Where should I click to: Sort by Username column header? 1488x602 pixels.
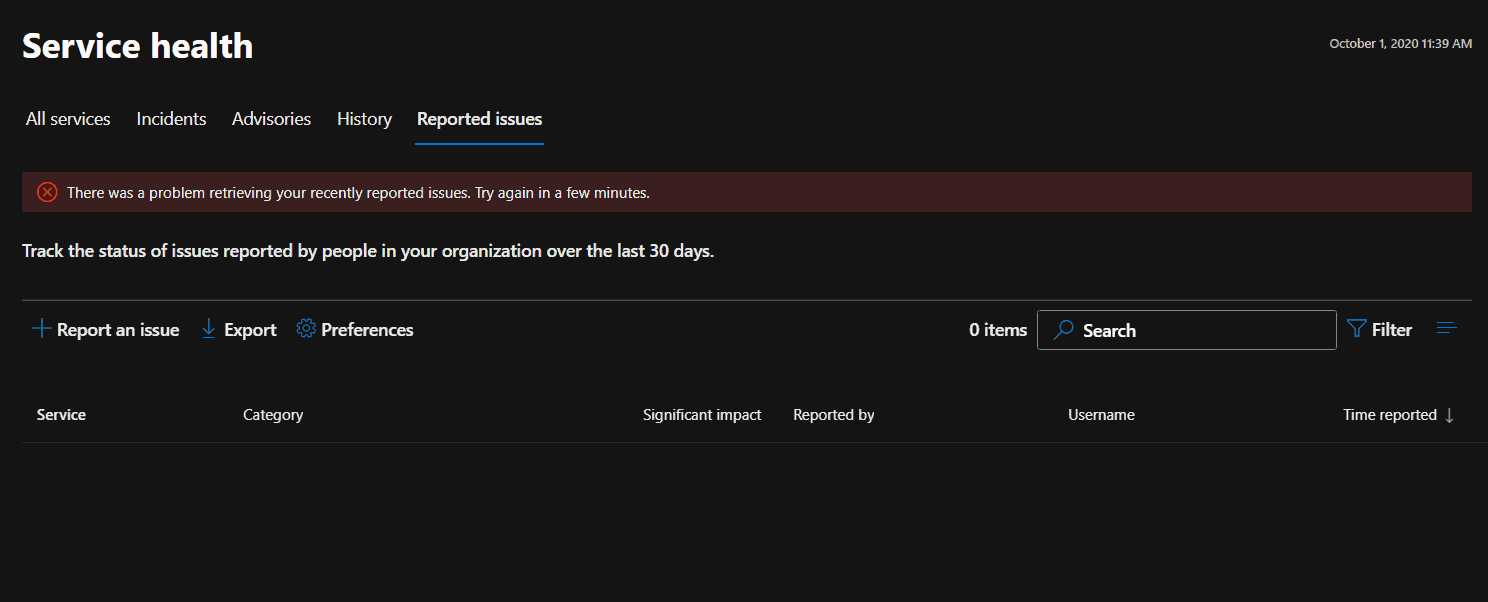pyautogui.click(x=1101, y=415)
